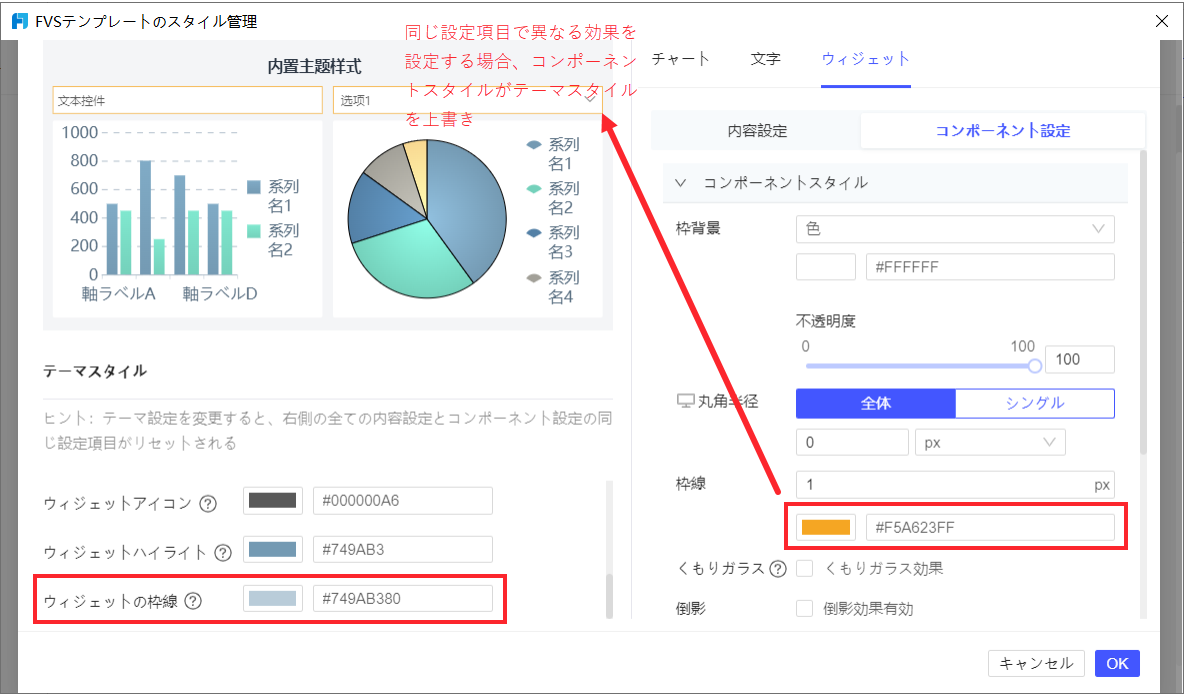Screen dimensions: 1184x694
Task: Click the 不透明度 value field showing 100
Action: pos(1079,359)
